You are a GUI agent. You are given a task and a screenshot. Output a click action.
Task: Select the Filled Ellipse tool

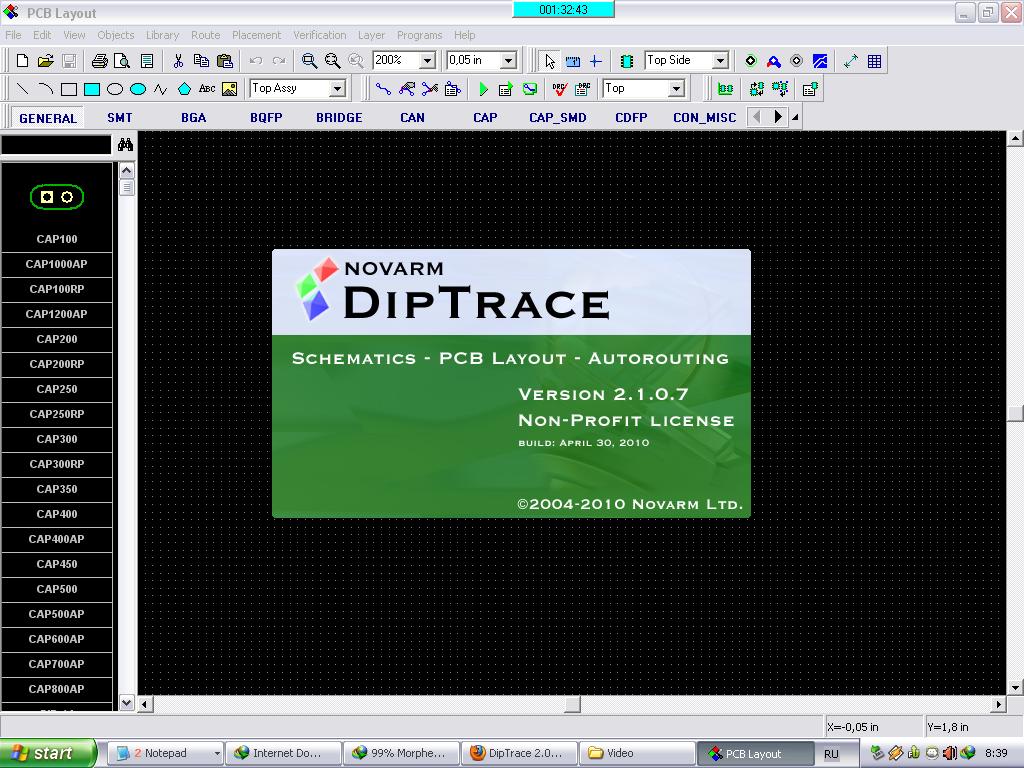tap(138, 89)
